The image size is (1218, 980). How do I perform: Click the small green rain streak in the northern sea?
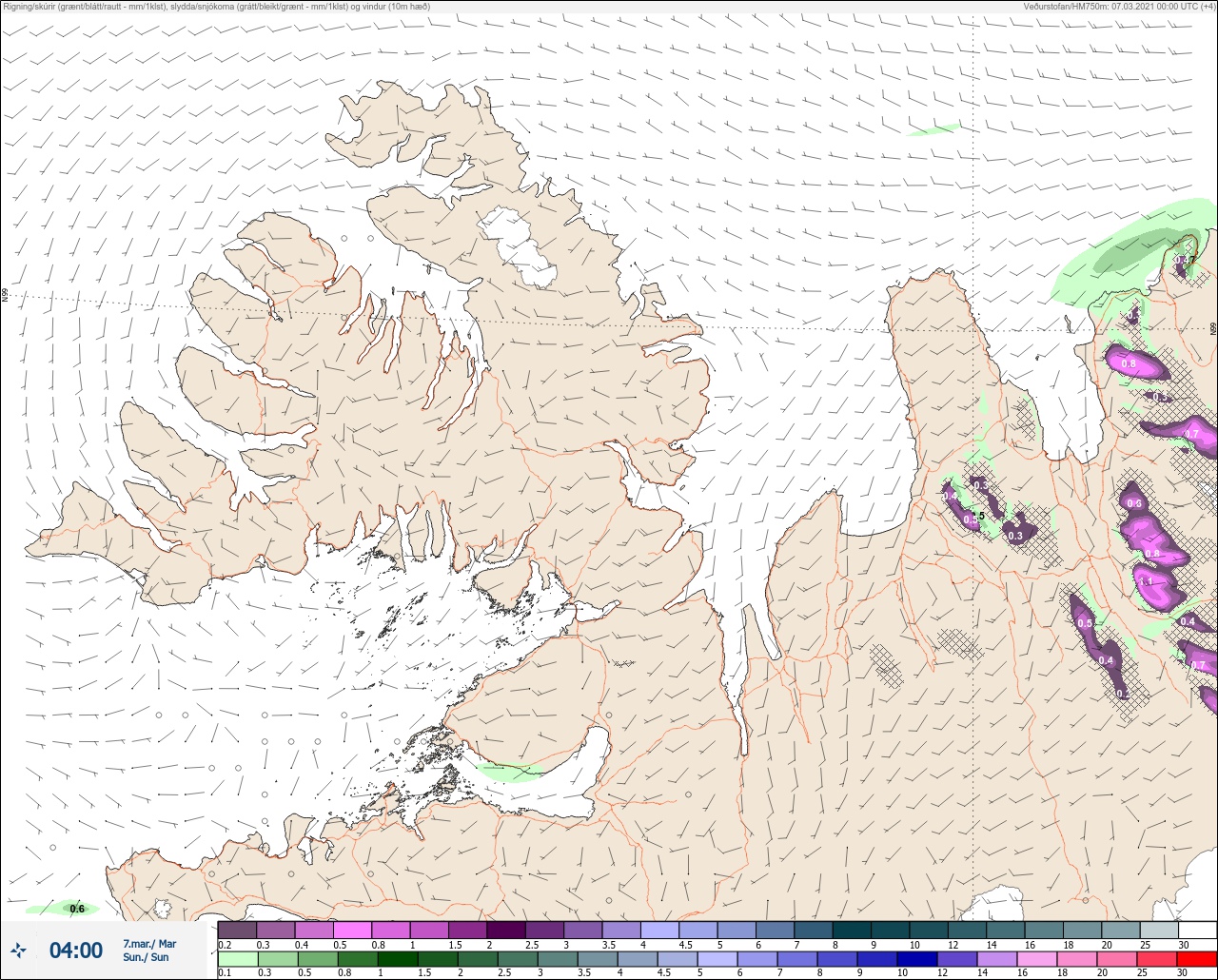[933, 129]
